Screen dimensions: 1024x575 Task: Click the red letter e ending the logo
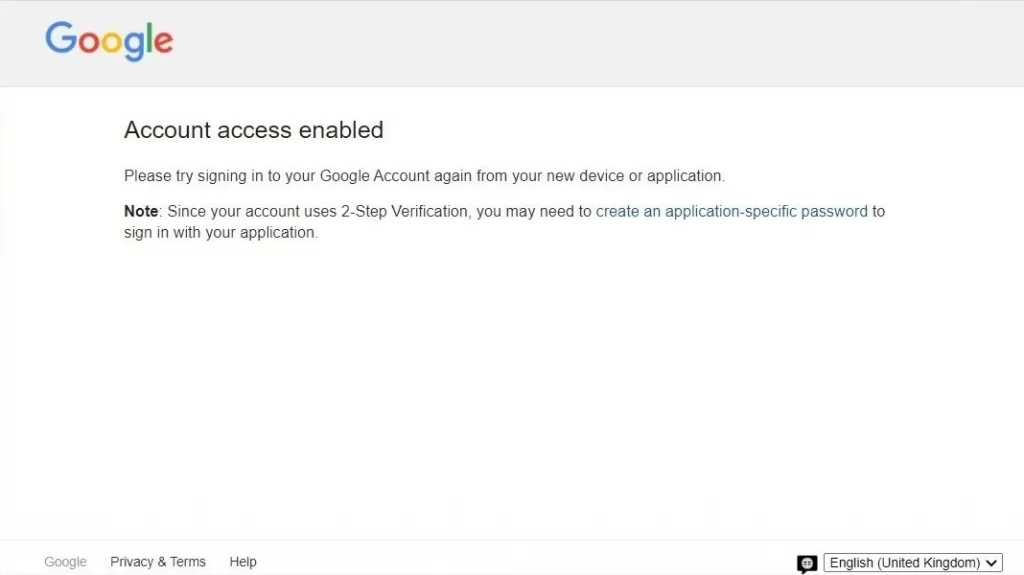click(164, 42)
